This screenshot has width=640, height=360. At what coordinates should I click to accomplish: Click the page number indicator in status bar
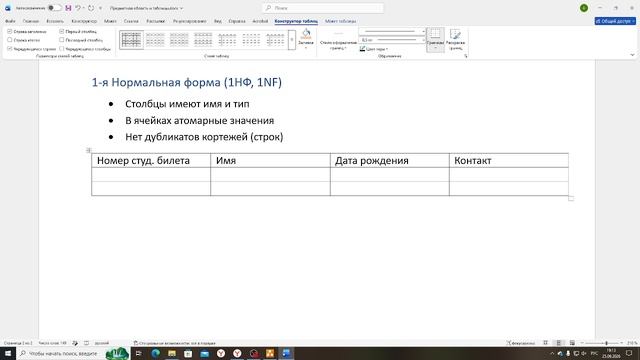[18, 343]
